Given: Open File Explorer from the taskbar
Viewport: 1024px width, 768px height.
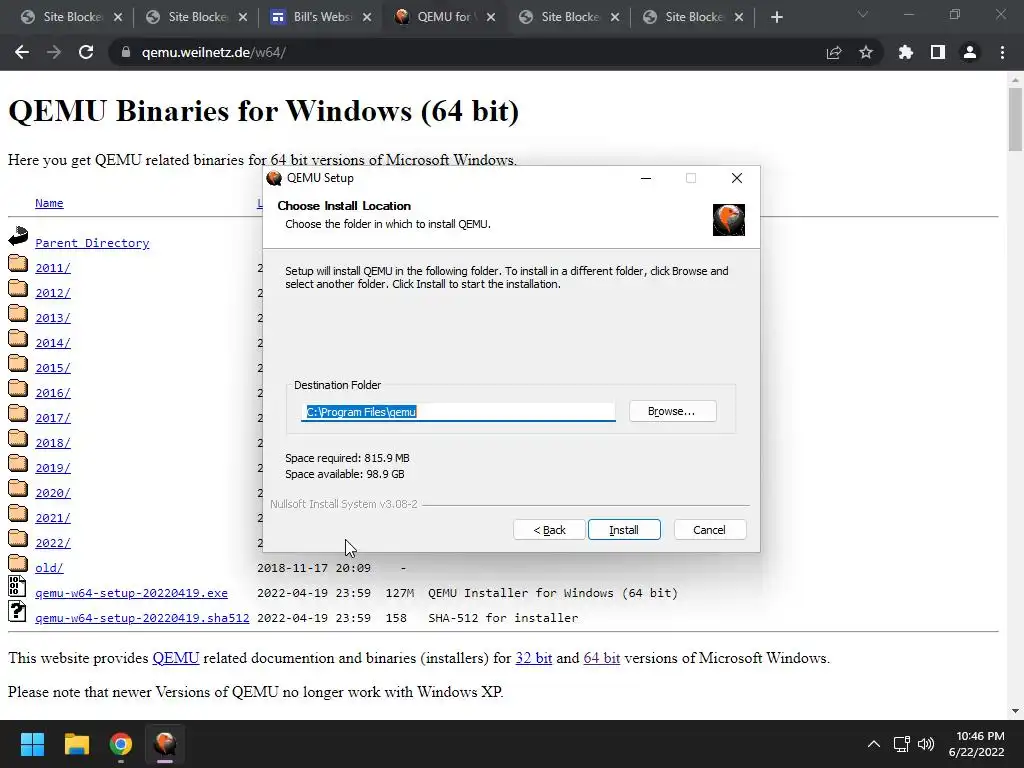Looking at the screenshot, I should click(x=76, y=744).
